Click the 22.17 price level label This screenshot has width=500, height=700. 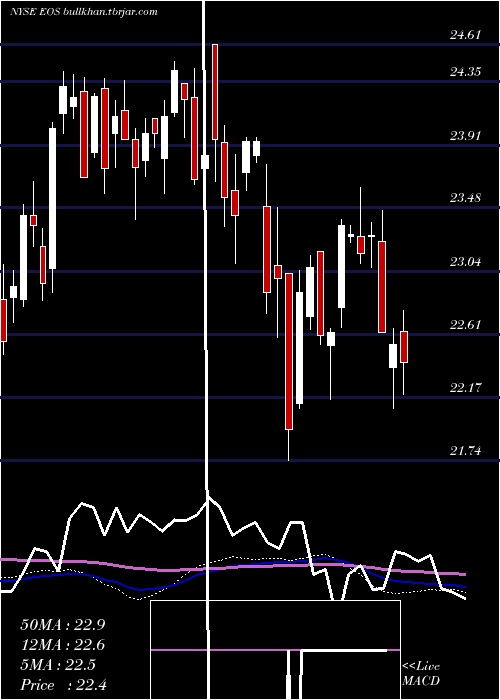point(465,388)
